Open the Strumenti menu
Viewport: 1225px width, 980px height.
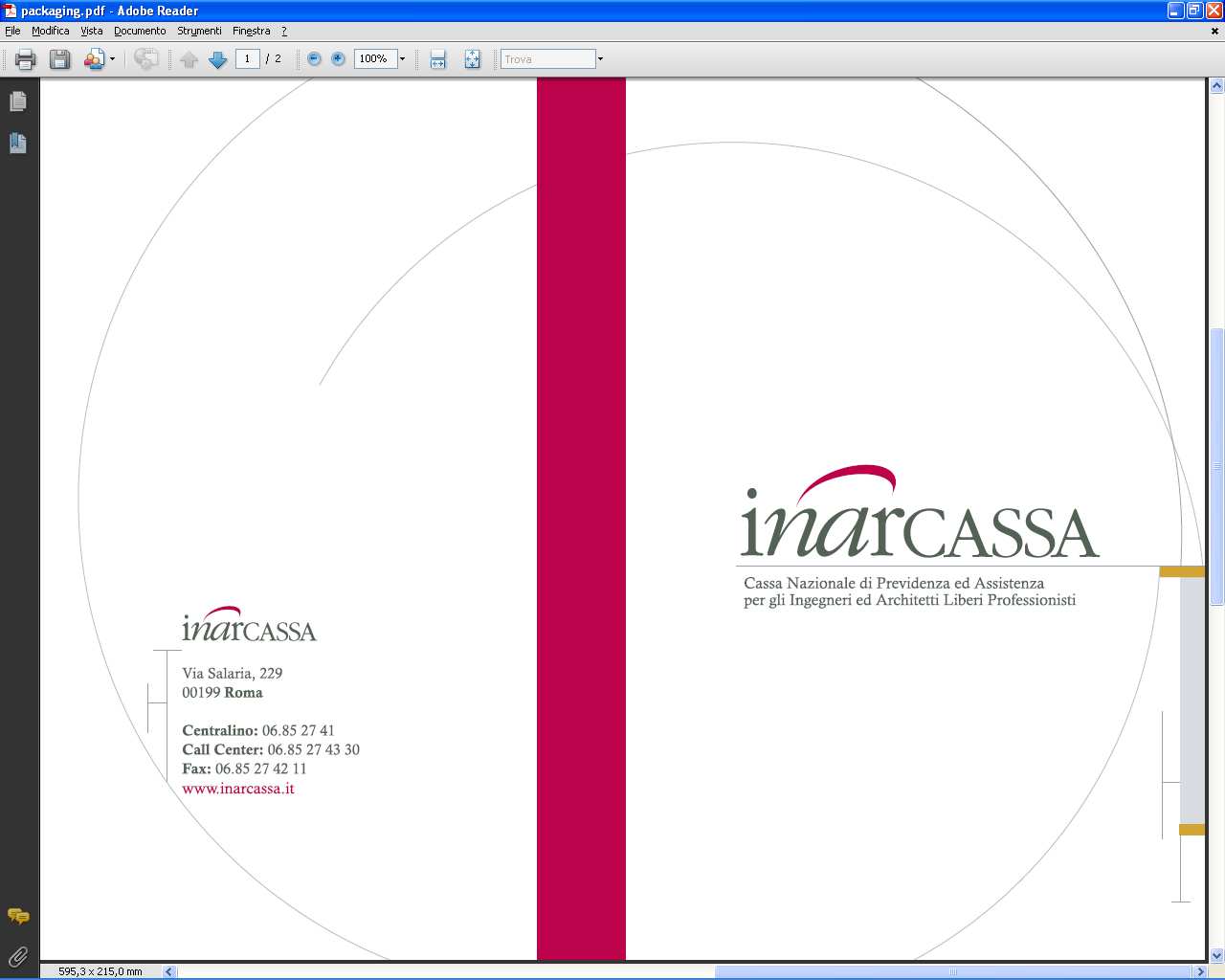click(x=199, y=31)
